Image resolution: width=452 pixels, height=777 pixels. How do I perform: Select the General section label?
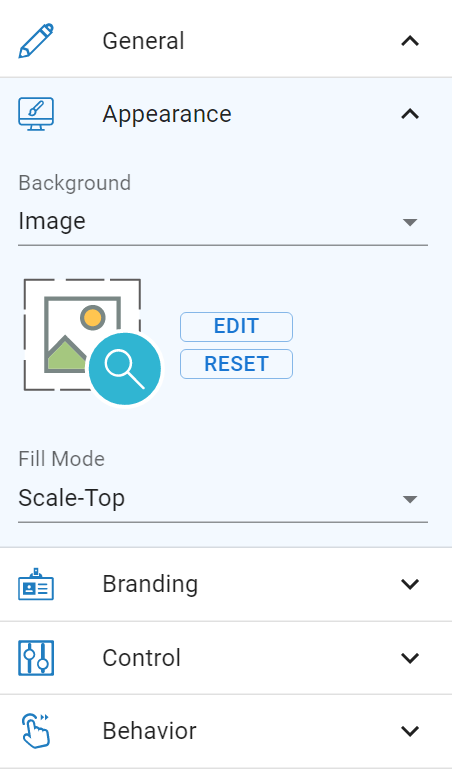[x=143, y=41]
